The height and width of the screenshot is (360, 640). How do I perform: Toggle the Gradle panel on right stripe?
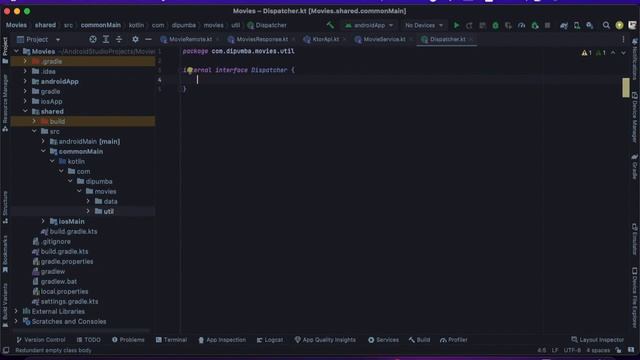[635, 167]
